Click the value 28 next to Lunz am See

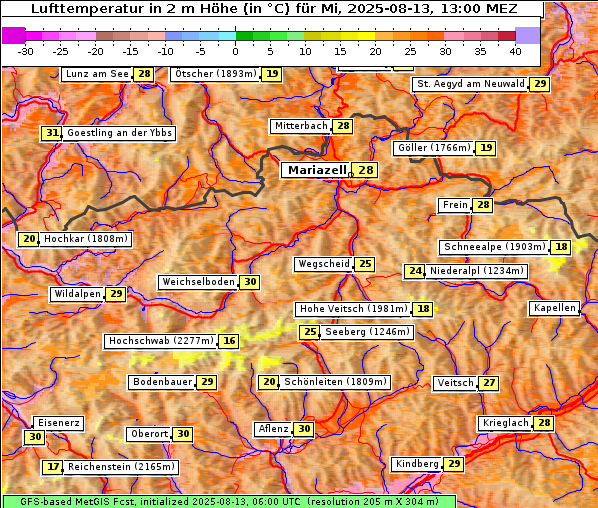144,74
